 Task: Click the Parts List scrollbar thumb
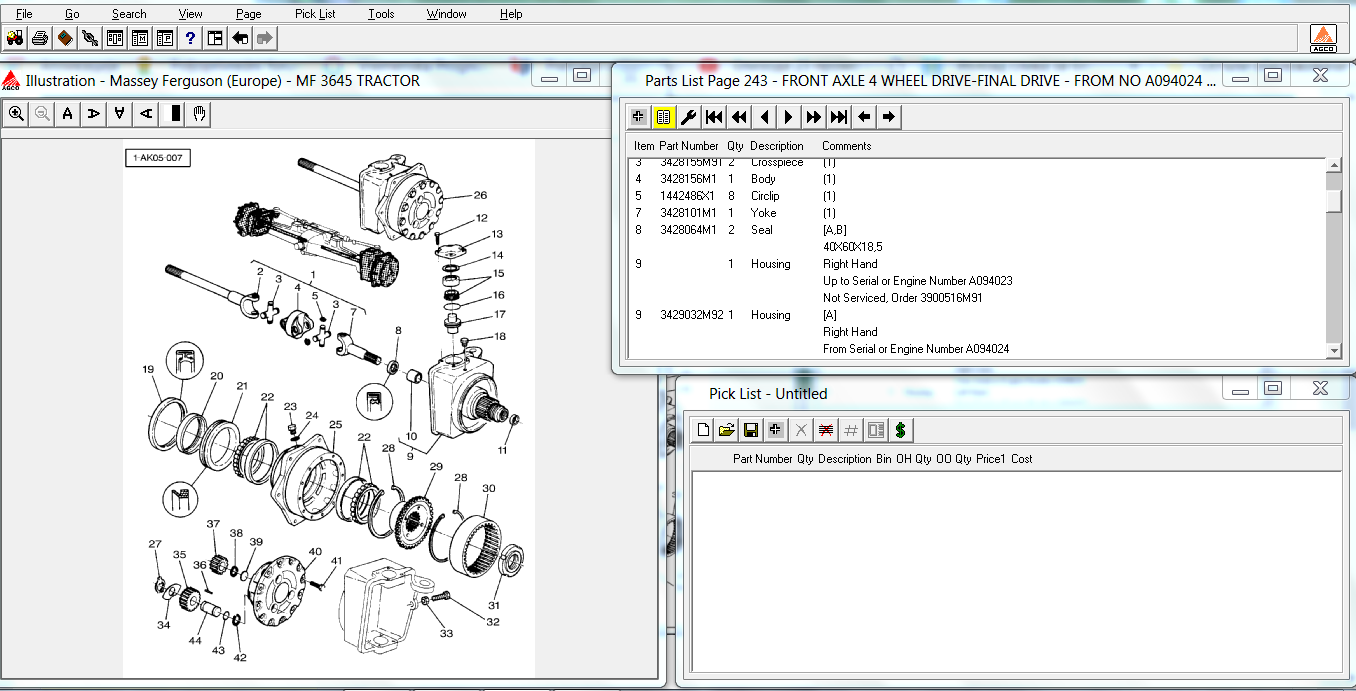click(x=1334, y=201)
